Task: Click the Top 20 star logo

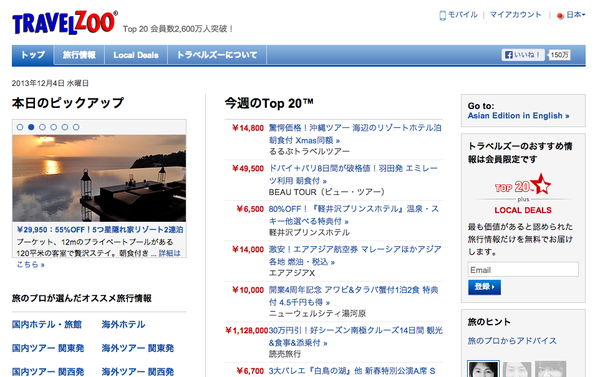Action: pos(523,184)
